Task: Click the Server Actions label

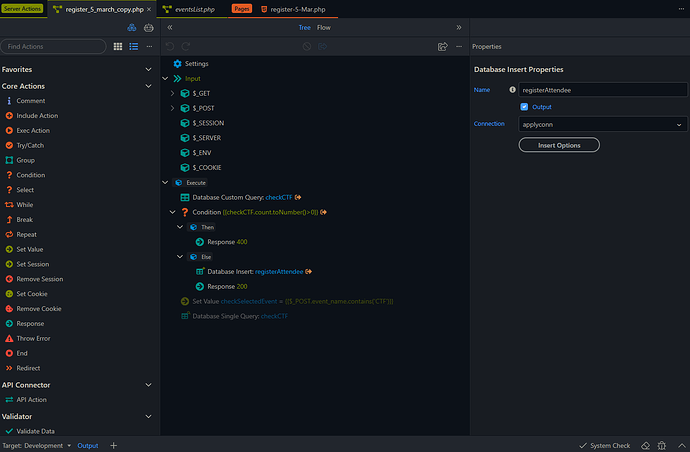Action: 22,9
